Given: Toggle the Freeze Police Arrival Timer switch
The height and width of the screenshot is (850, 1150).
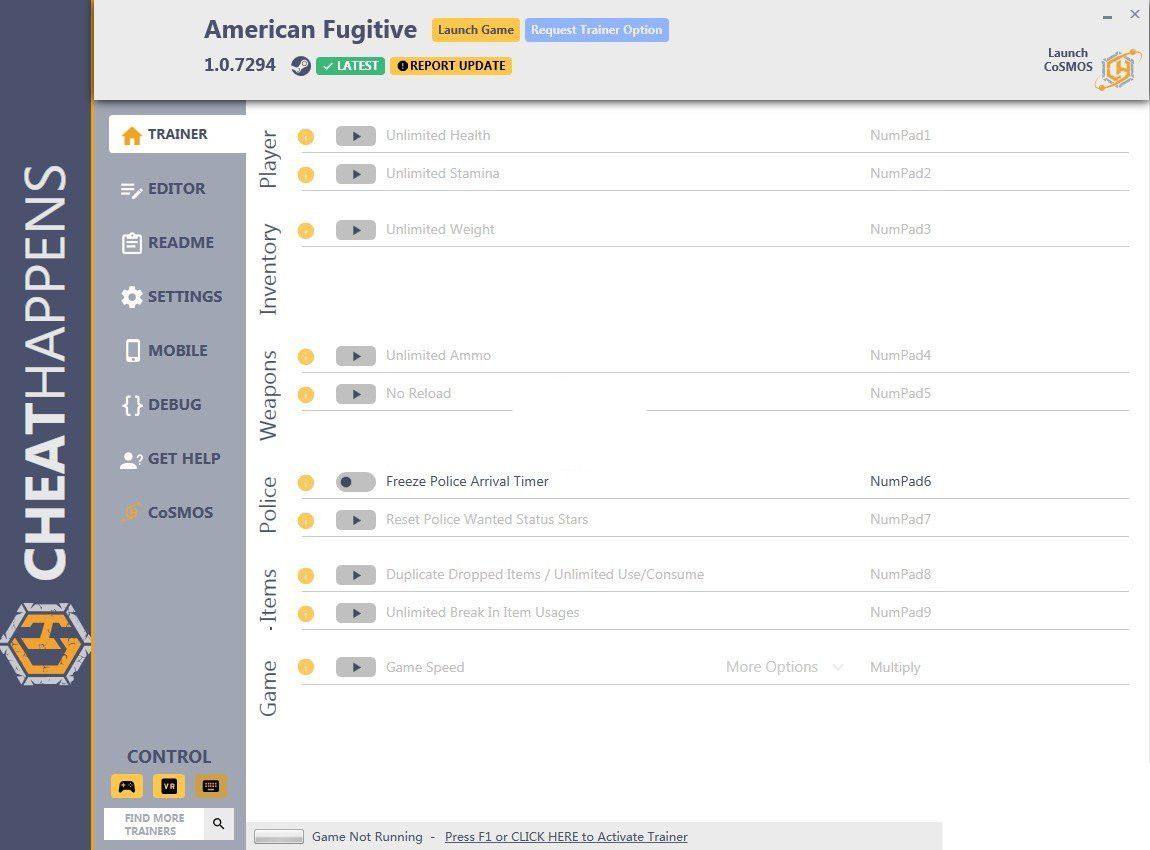Looking at the screenshot, I should pos(356,482).
